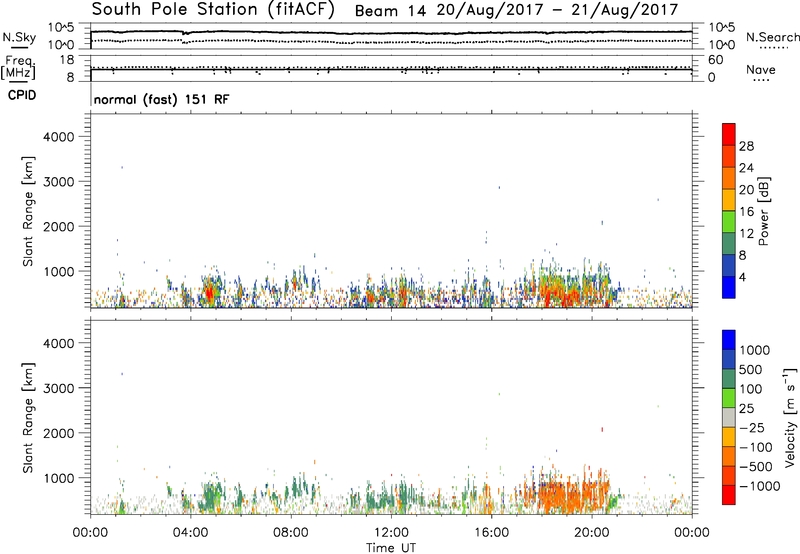Screen dimensions: 800x554
Task: Click the 'N.Sky' axis label
Action: [19, 37]
